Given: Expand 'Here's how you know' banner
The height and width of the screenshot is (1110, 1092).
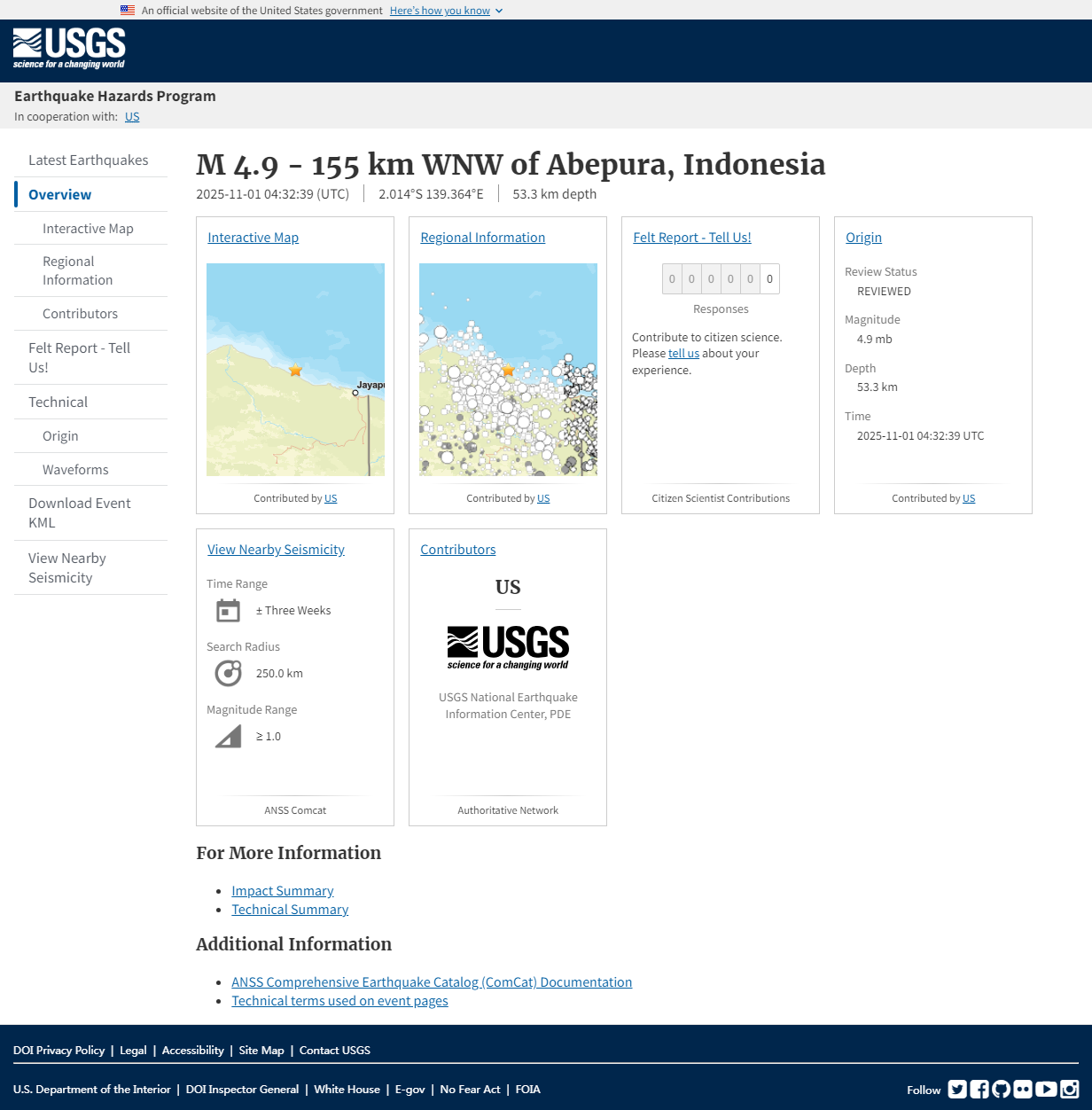Looking at the screenshot, I should [440, 11].
